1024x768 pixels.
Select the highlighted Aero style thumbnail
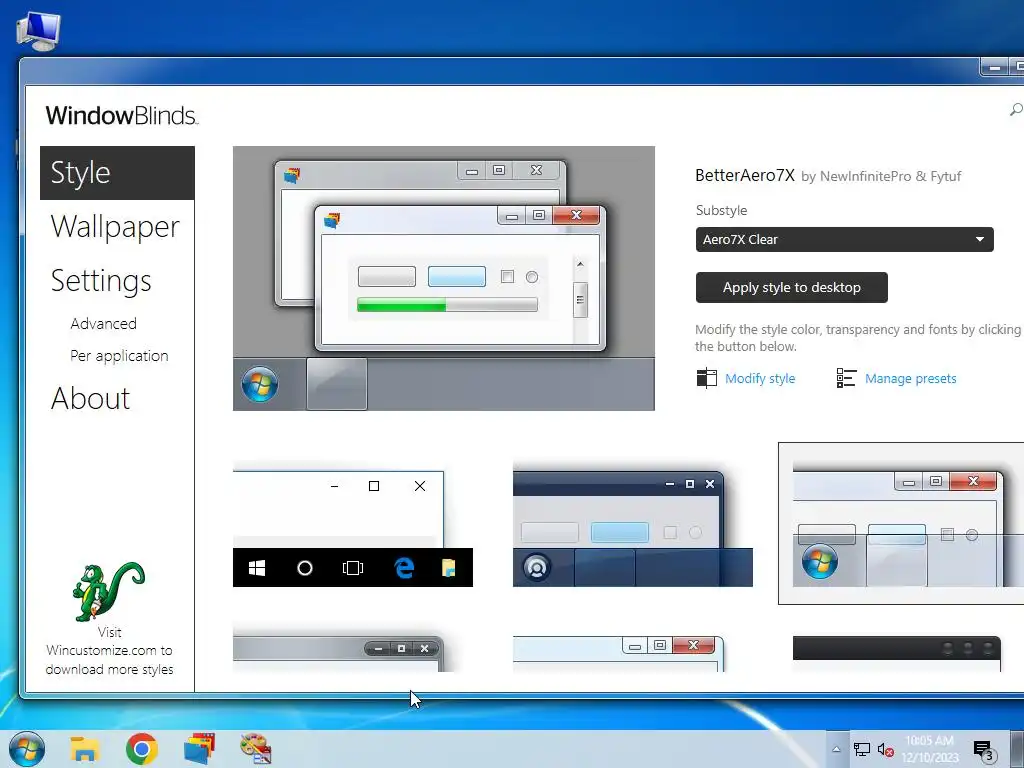(x=901, y=524)
